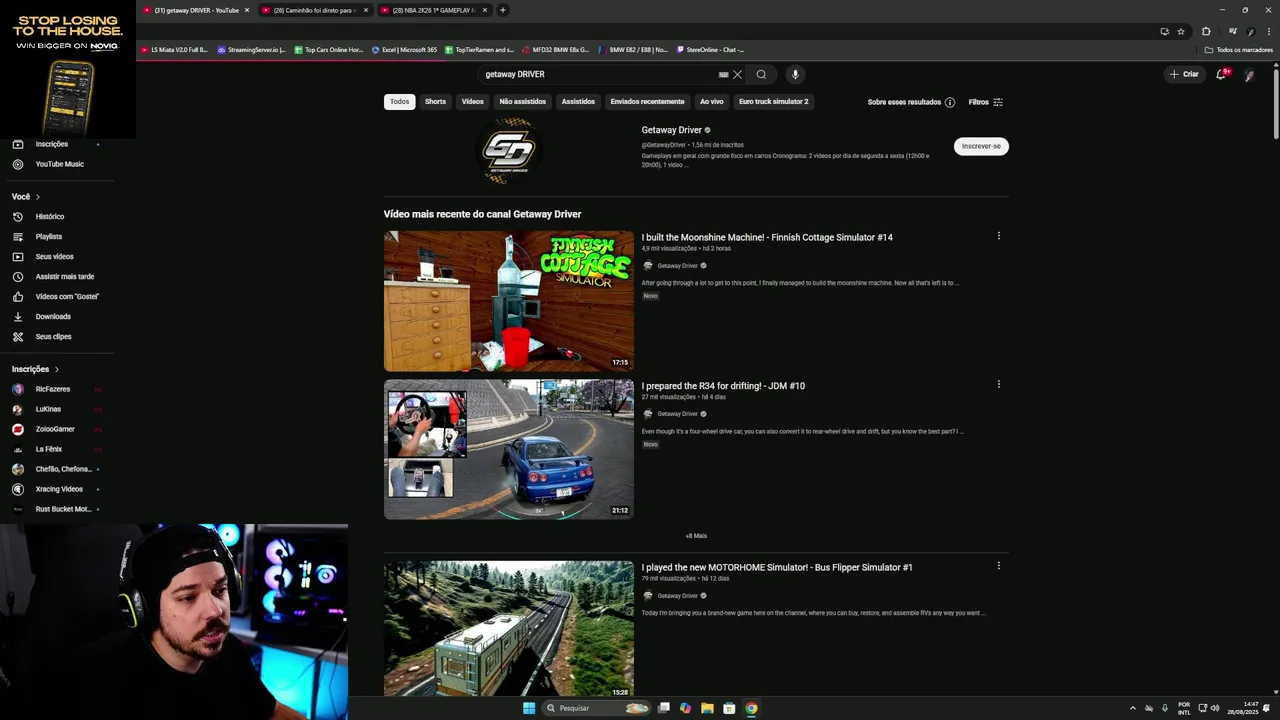Start voice search with microphone
The width and height of the screenshot is (1280, 720).
click(795, 74)
